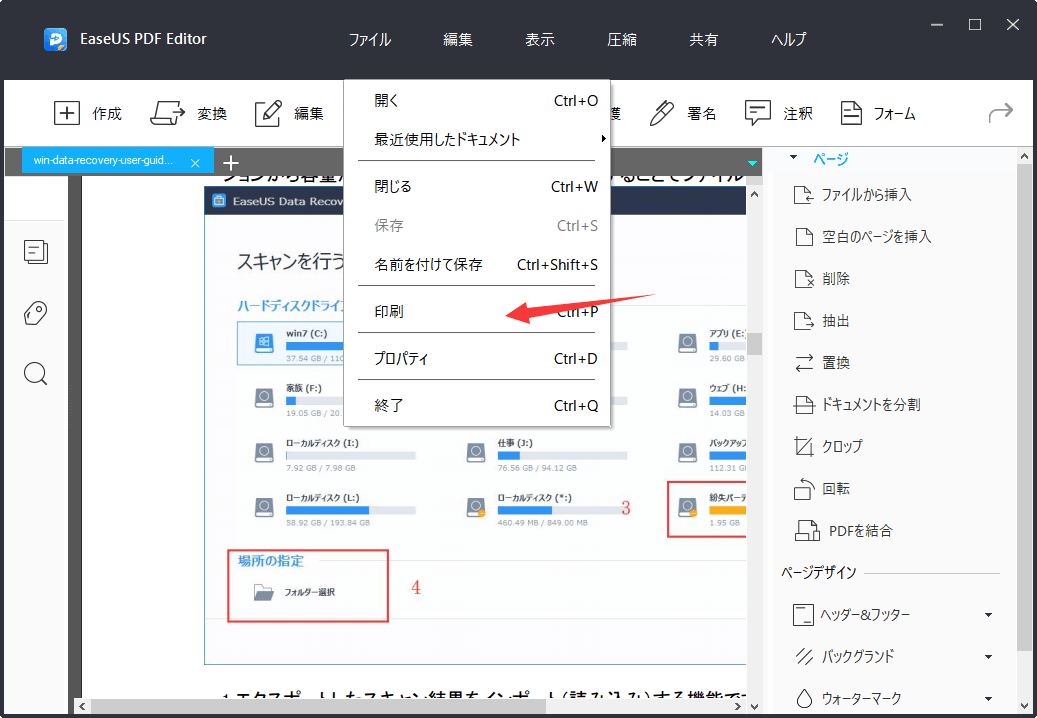Collapse the ページ section
This screenshot has width=1037, height=718.
(x=794, y=158)
